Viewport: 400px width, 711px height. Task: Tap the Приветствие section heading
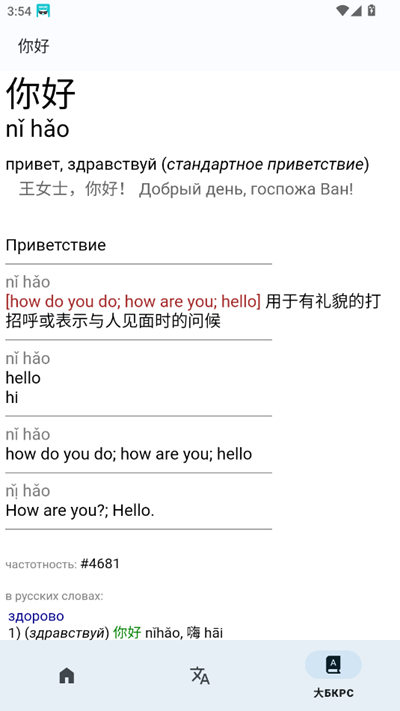[56, 245]
